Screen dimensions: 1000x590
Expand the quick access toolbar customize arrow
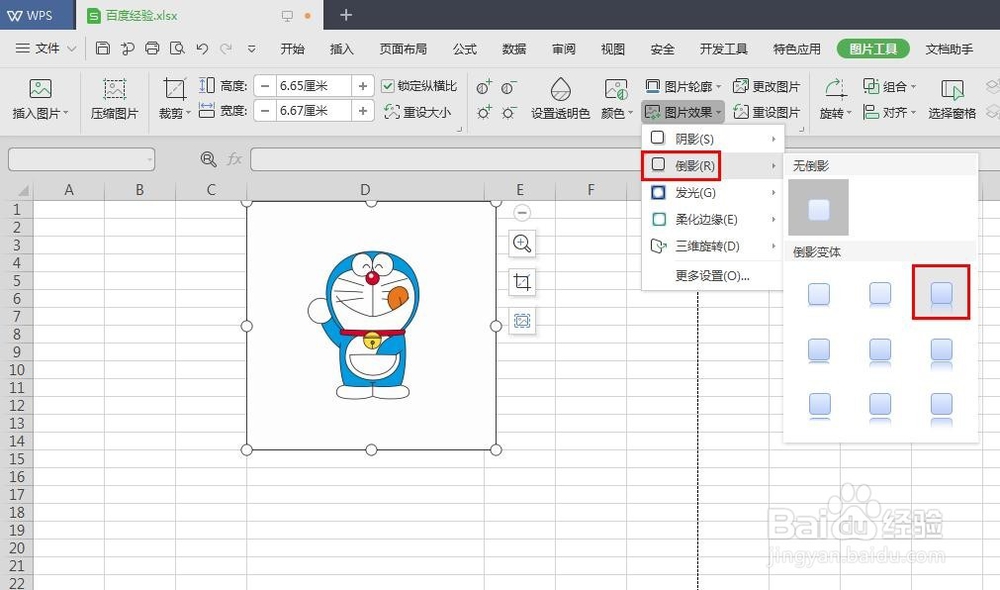pos(252,48)
